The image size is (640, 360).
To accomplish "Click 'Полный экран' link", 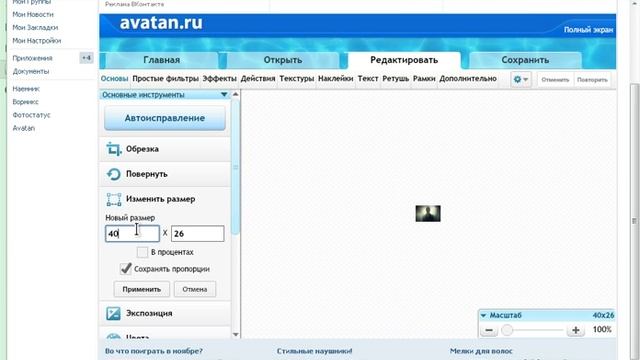I will pyautogui.click(x=588, y=29).
